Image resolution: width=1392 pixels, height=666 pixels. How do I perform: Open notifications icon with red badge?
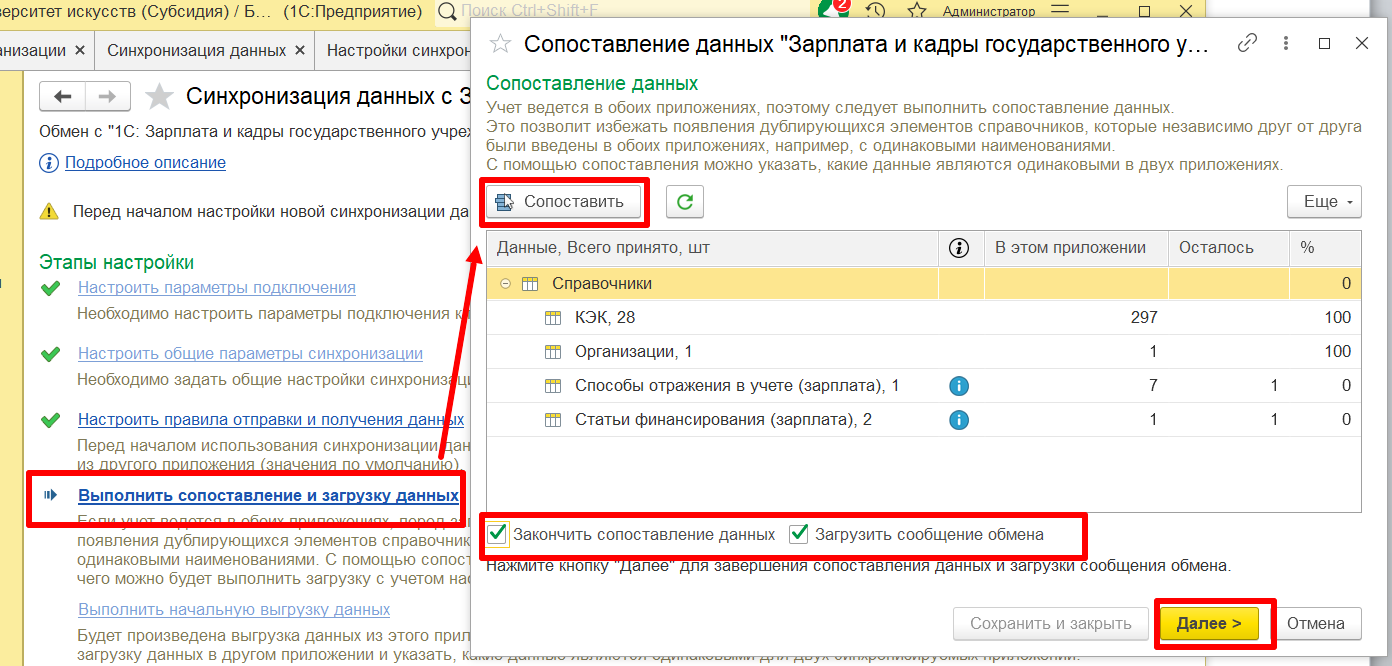tap(830, 11)
